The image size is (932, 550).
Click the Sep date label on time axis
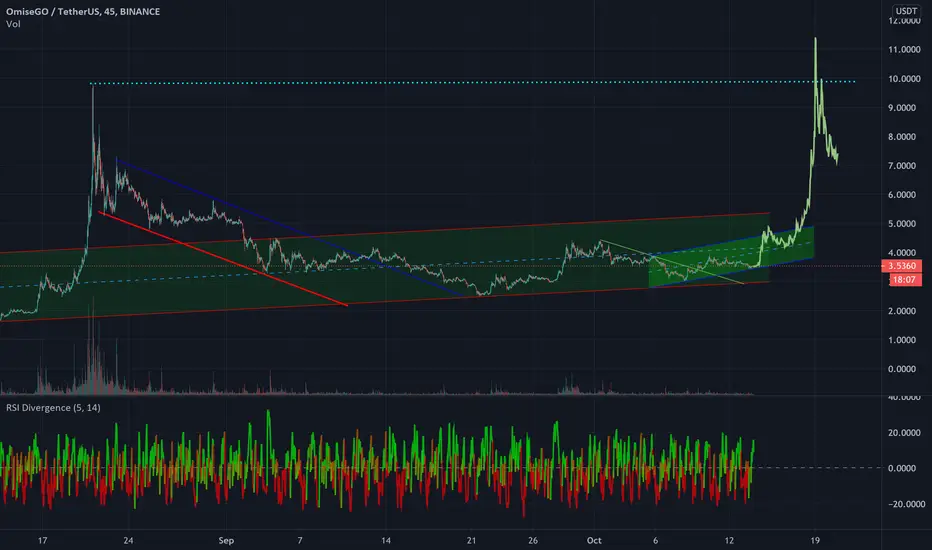226,540
